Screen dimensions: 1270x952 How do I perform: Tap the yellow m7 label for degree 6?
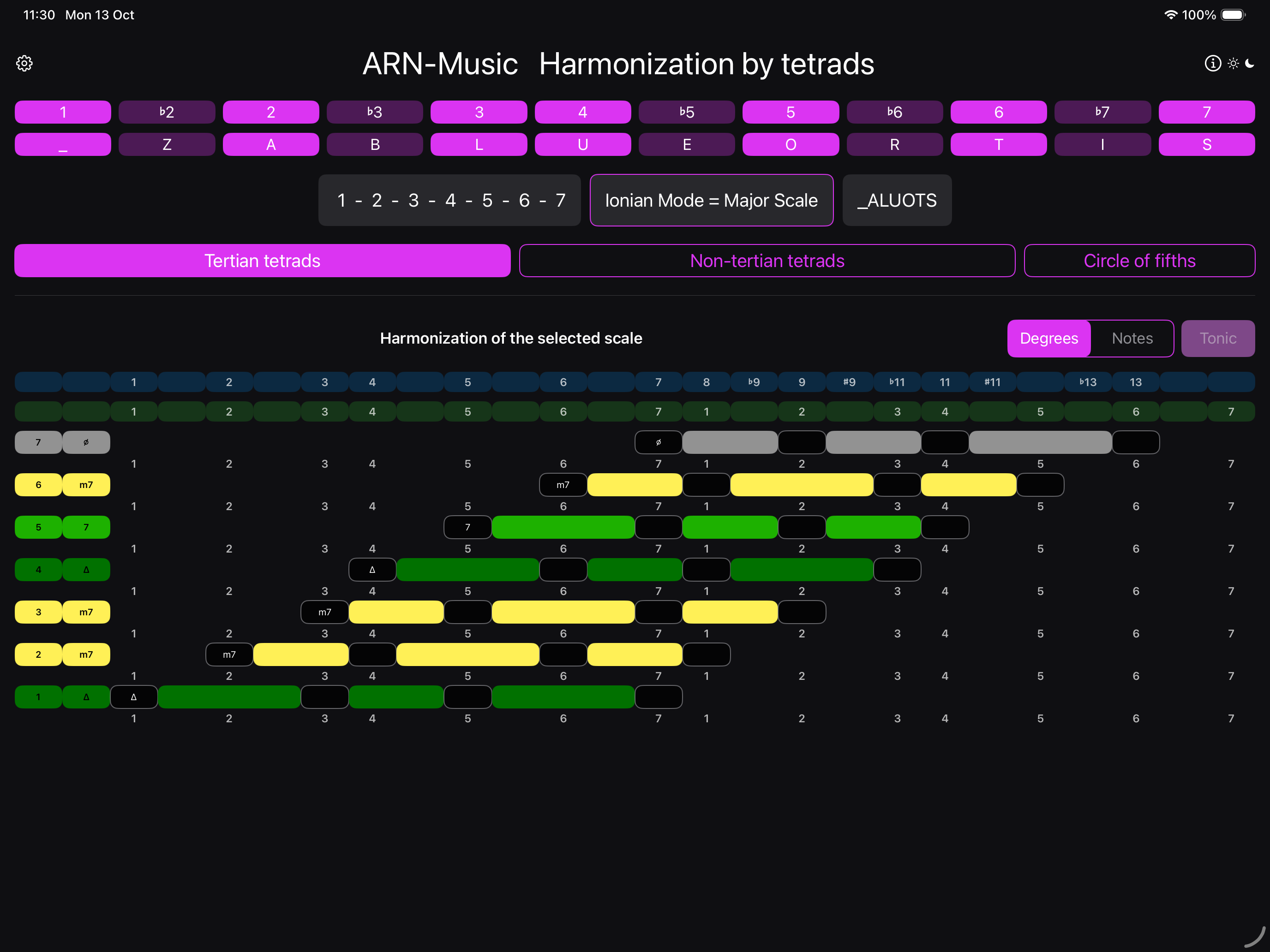[x=85, y=485]
